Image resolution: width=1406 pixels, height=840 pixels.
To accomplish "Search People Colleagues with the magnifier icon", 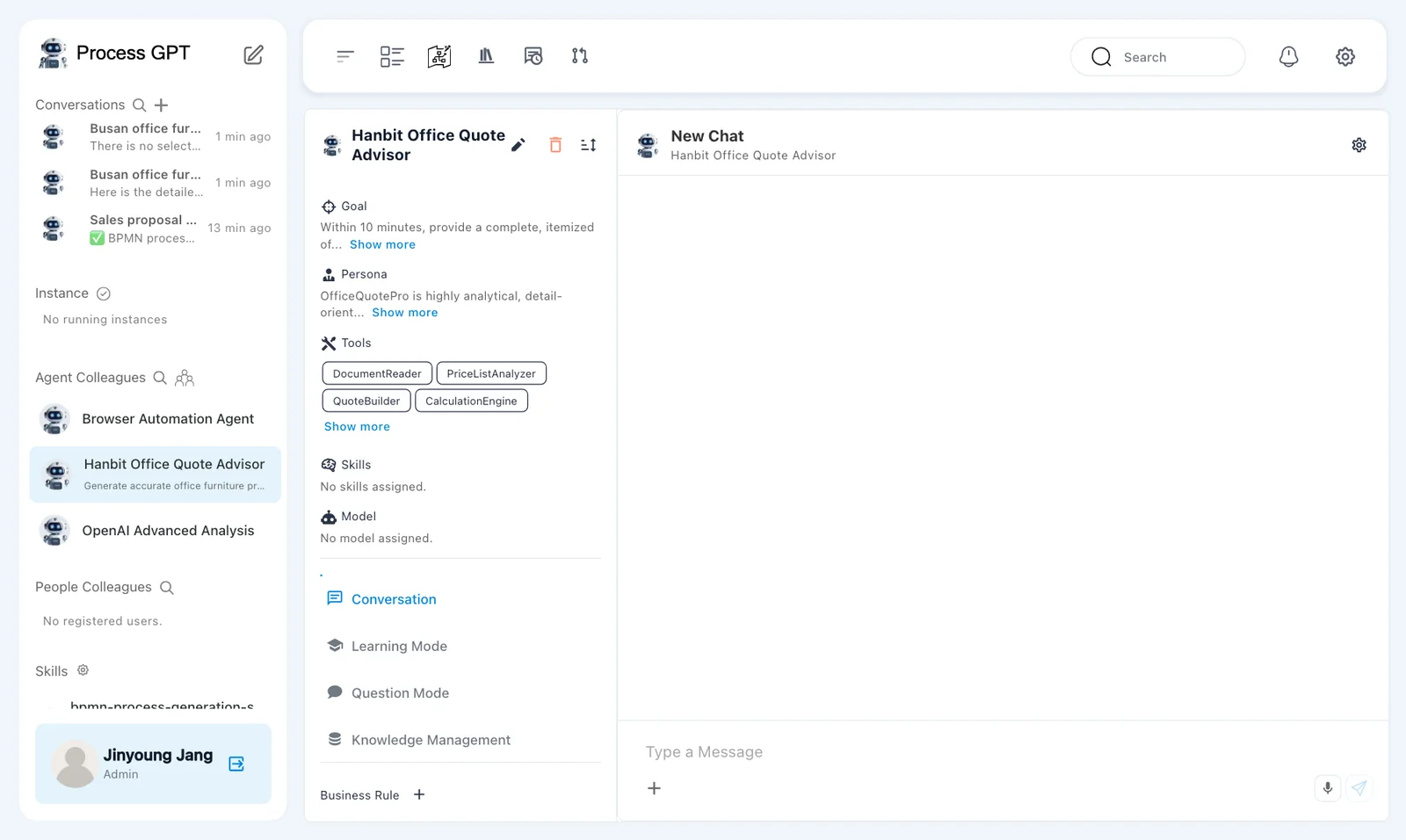I will (167, 588).
